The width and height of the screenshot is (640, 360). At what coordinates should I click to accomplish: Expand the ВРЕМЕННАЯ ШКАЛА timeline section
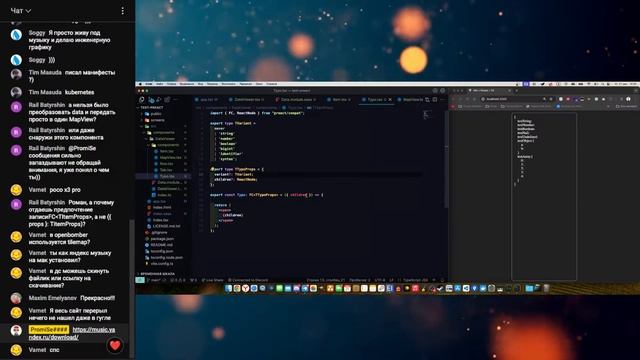pos(157,274)
